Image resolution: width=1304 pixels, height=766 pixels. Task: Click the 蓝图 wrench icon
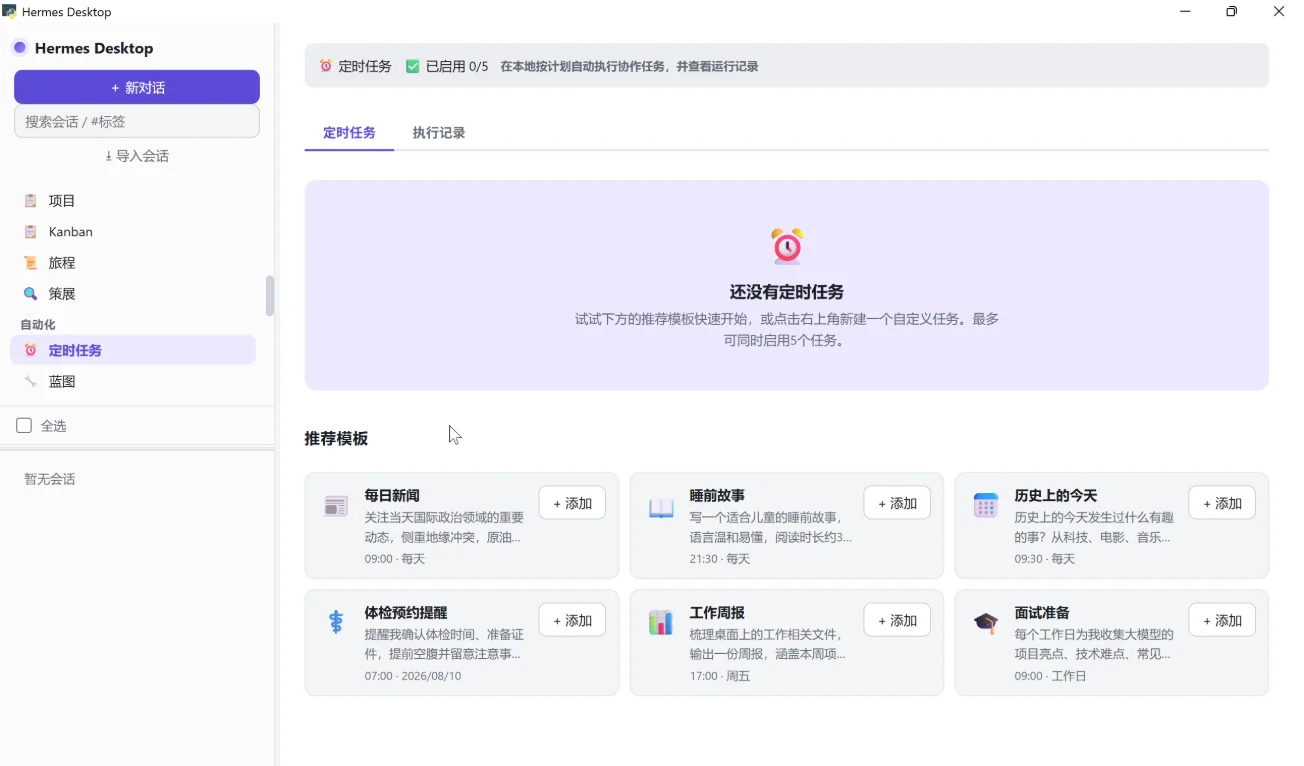point(31,381)
